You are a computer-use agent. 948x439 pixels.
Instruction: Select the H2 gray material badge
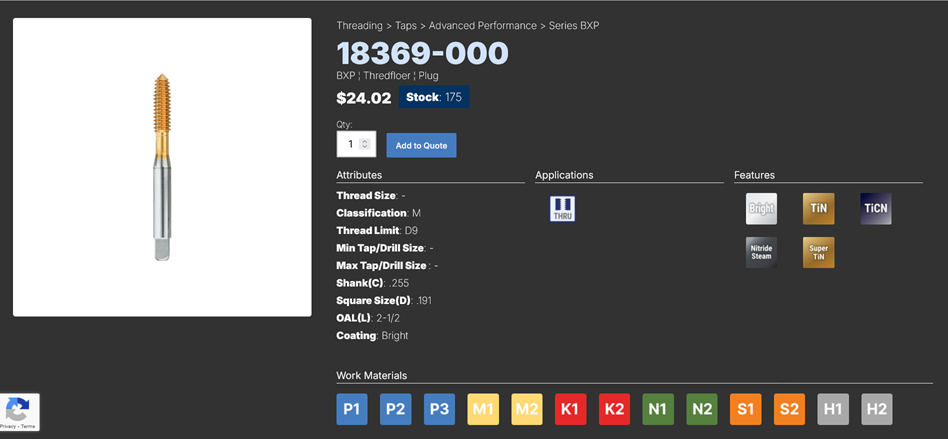tap(876, 408)
